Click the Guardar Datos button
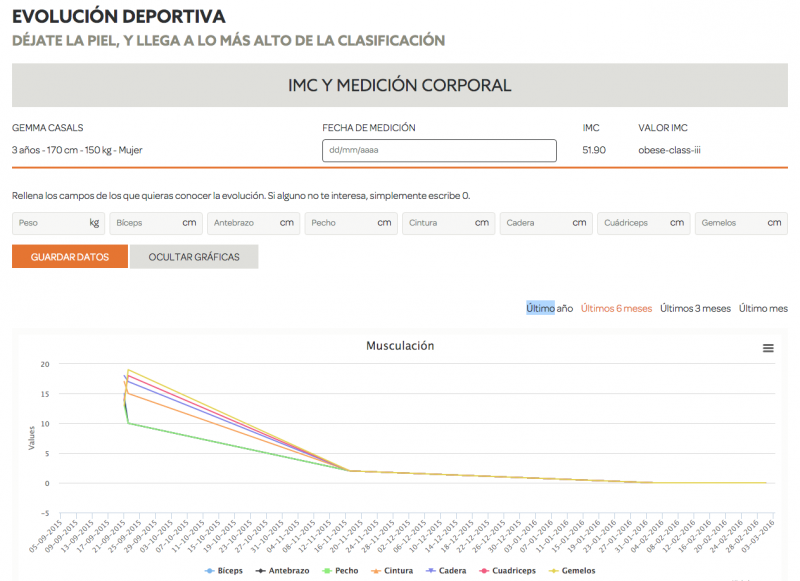Screen dimensions: 800x581 tap(69, 257)
